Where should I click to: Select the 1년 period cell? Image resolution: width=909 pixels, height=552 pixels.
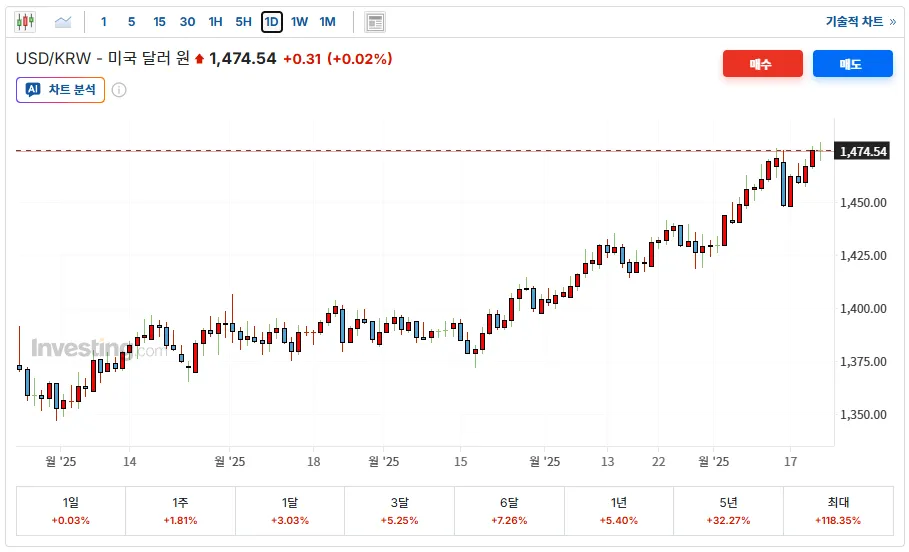(619, 511)
